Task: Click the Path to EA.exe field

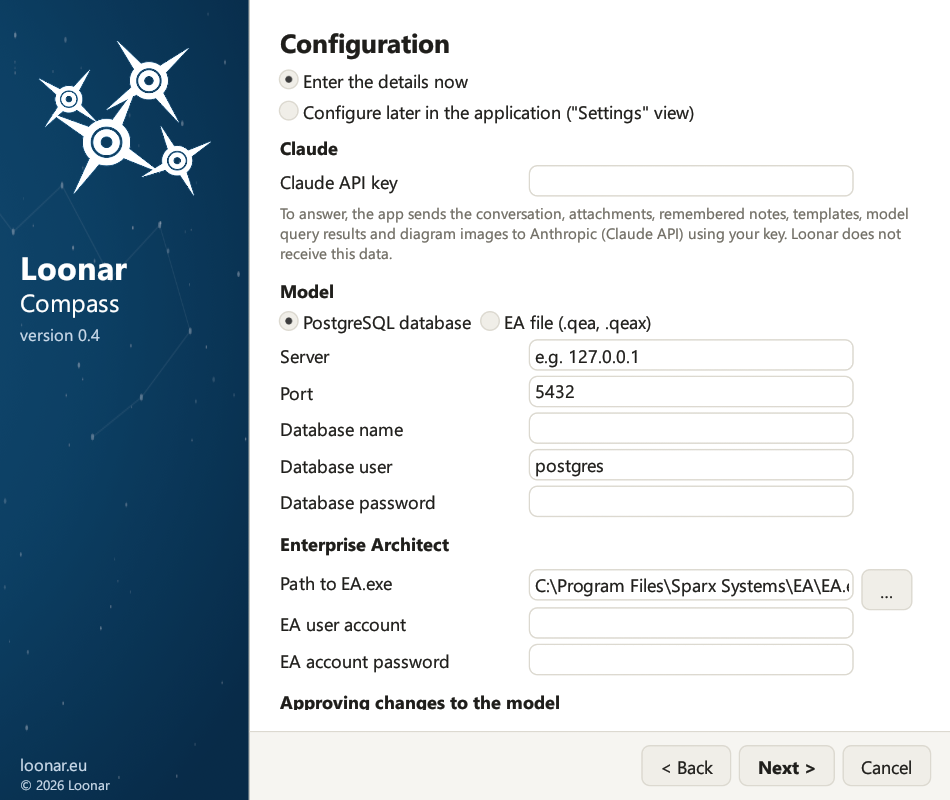Action: tap(691, 585)
